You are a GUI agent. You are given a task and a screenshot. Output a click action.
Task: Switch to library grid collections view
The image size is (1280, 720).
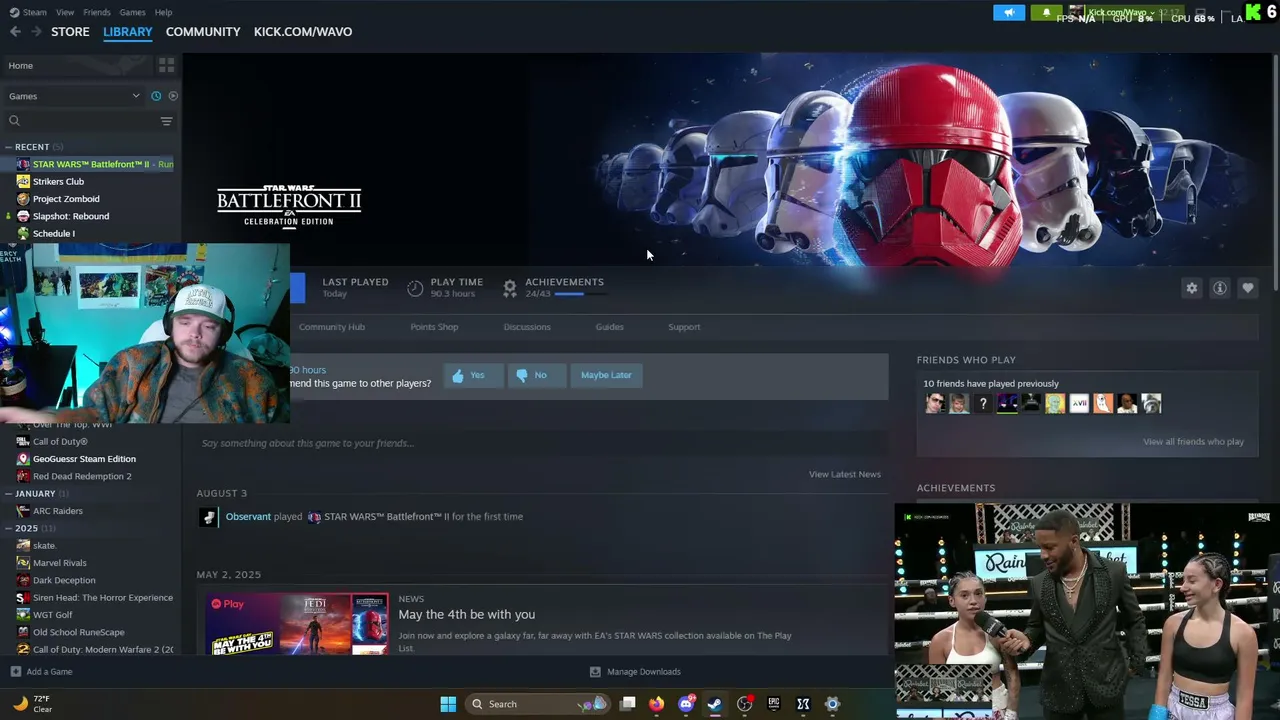[166, 65]
